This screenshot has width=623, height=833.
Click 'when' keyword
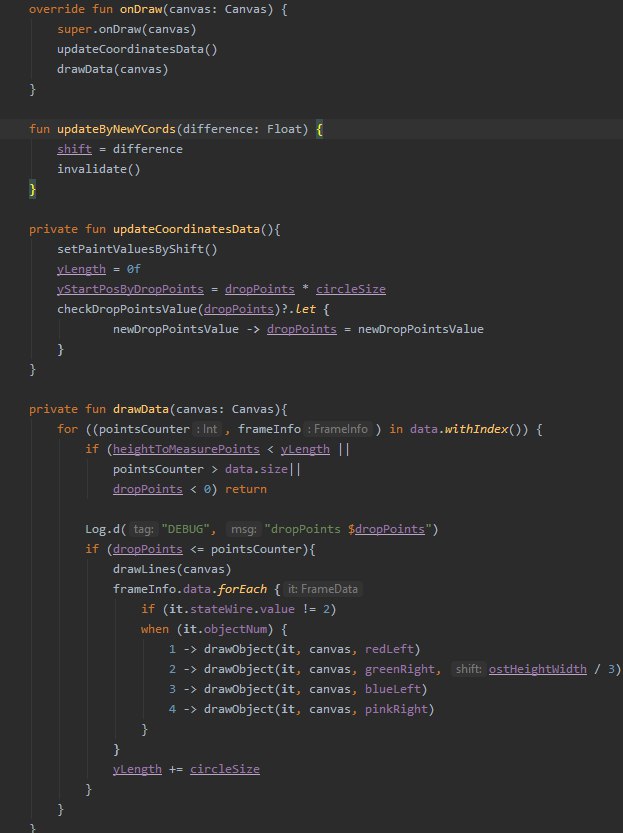pos(155,630)
